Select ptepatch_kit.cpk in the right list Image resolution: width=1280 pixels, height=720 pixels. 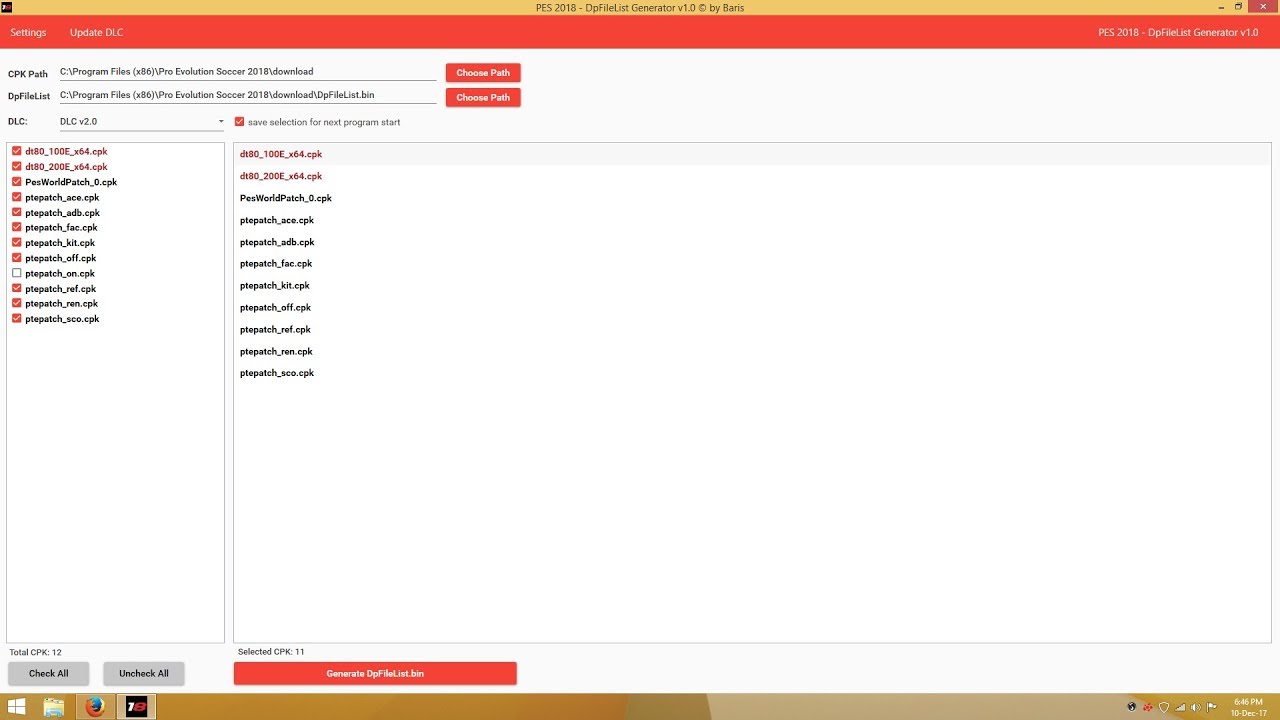[x=752, y=286]
